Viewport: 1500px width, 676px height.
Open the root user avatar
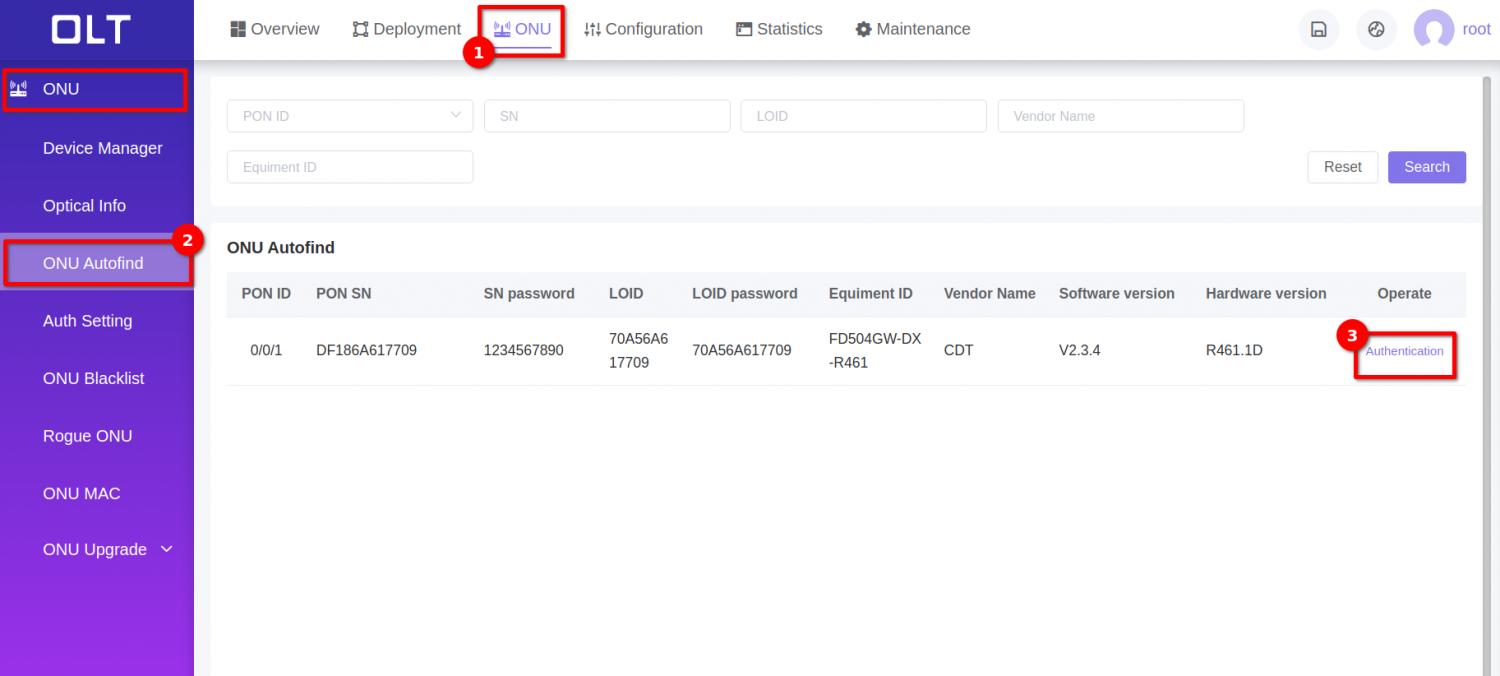coord(1433,30)
